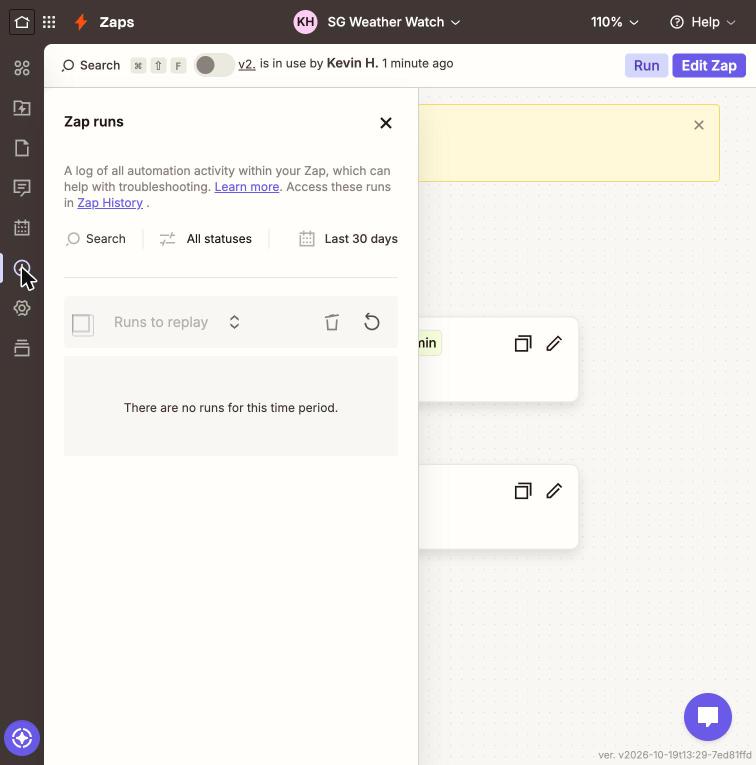Click the pencil edit icon on first step card
The height and width of the screenshot is (765, 756).
click(x=554, y=343)
